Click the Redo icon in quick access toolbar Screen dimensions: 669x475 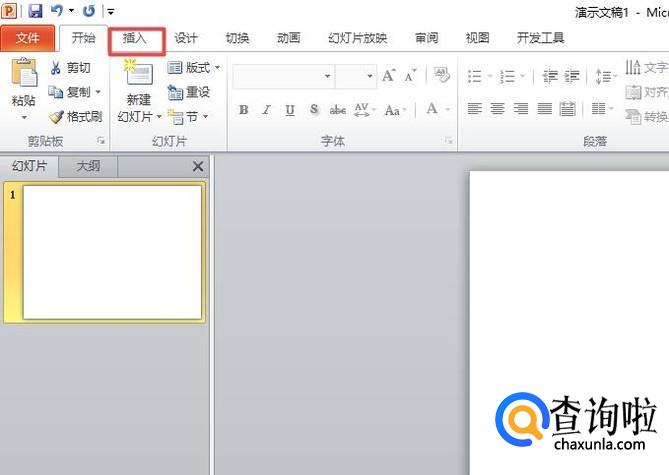pos(89,11)
